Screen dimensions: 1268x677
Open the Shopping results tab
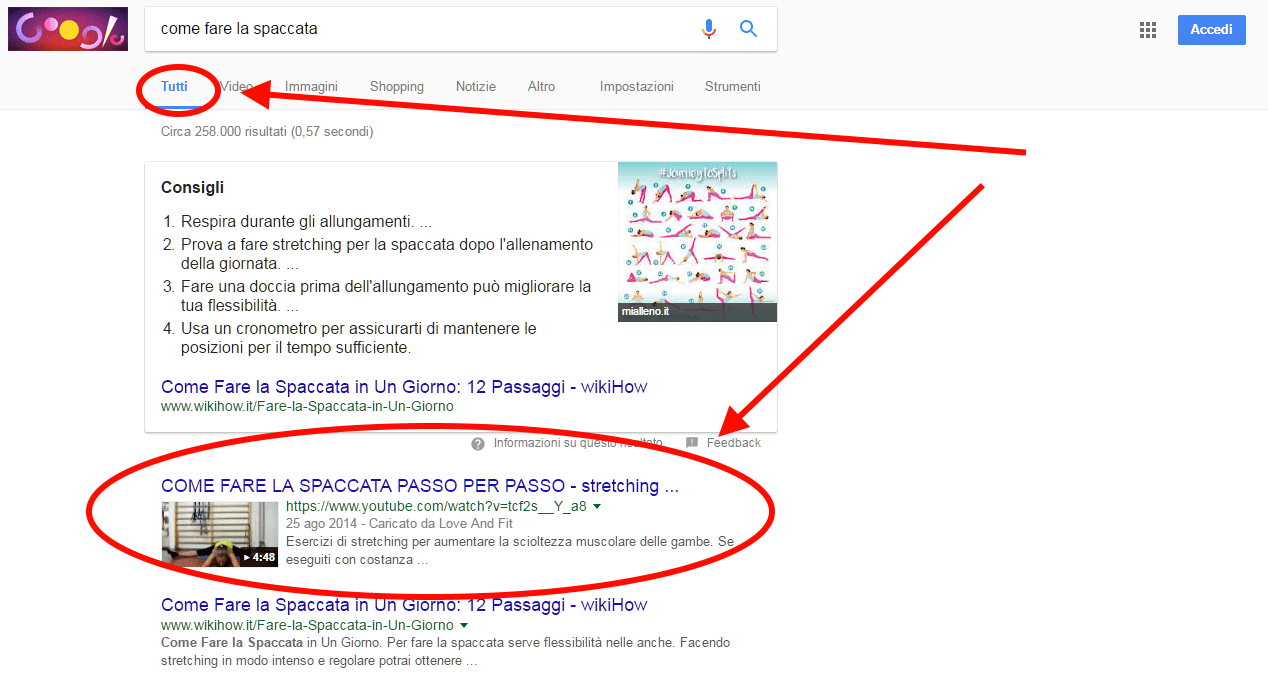[396, 87]
